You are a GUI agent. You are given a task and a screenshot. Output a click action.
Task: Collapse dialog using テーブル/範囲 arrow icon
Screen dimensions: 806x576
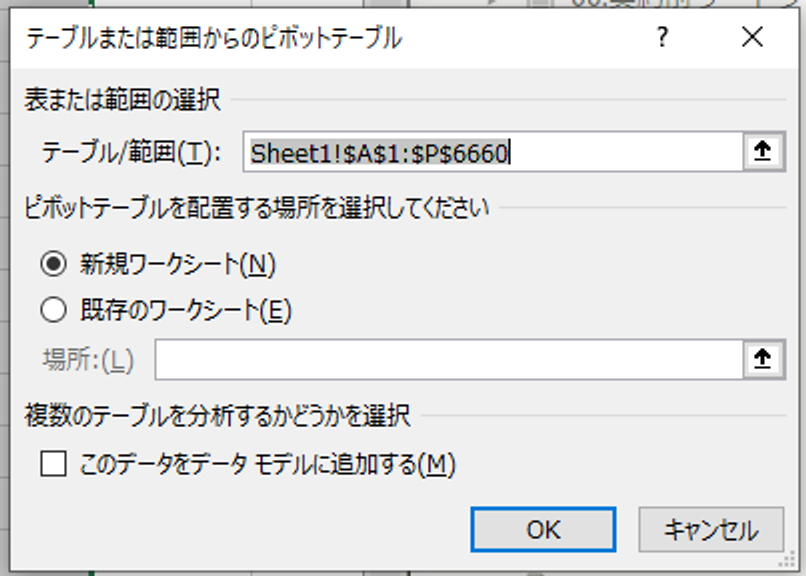763,152
